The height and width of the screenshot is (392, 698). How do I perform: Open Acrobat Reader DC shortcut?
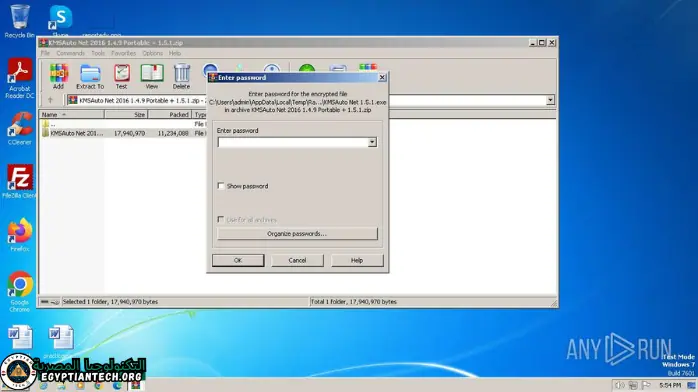20,78
